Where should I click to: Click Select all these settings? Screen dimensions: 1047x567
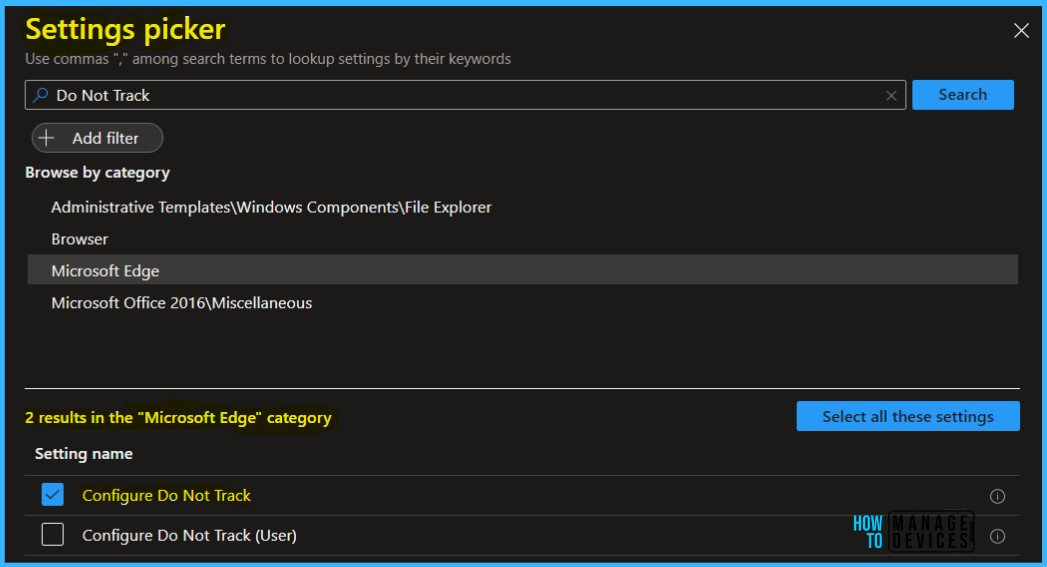(908, 416)
